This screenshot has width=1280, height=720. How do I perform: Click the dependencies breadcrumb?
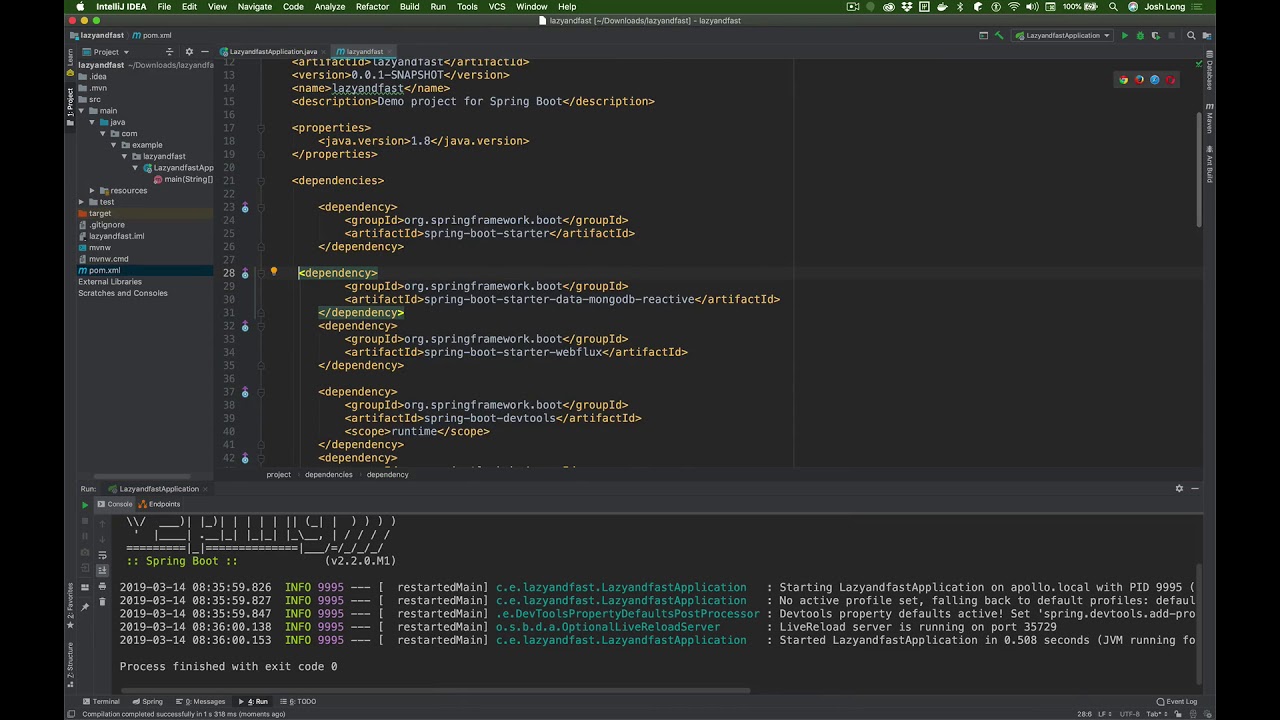[x=328, y=474]
